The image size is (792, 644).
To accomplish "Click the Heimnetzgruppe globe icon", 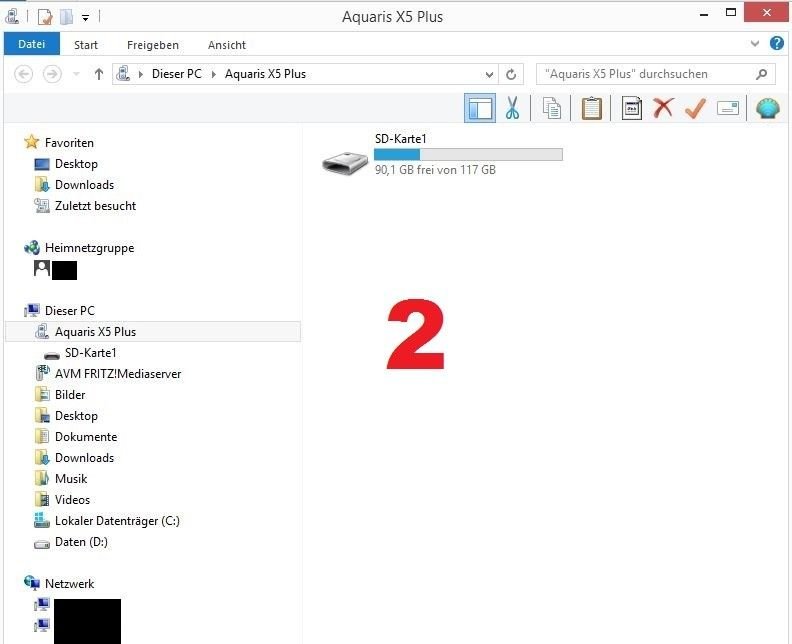I will tap(32, 247).
